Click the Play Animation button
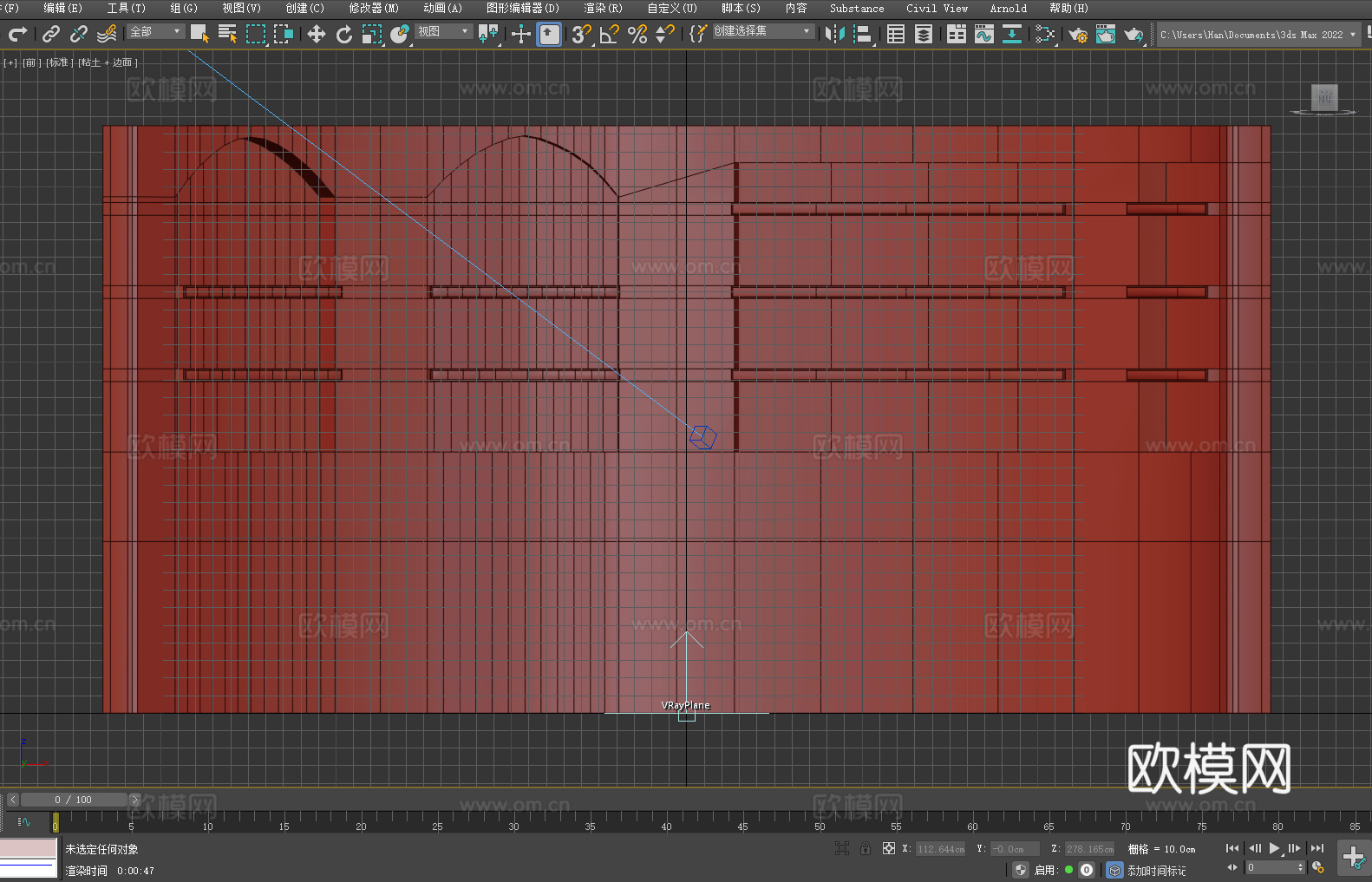The height and width of the screenshot is (882, 1372). (1275, 848)
